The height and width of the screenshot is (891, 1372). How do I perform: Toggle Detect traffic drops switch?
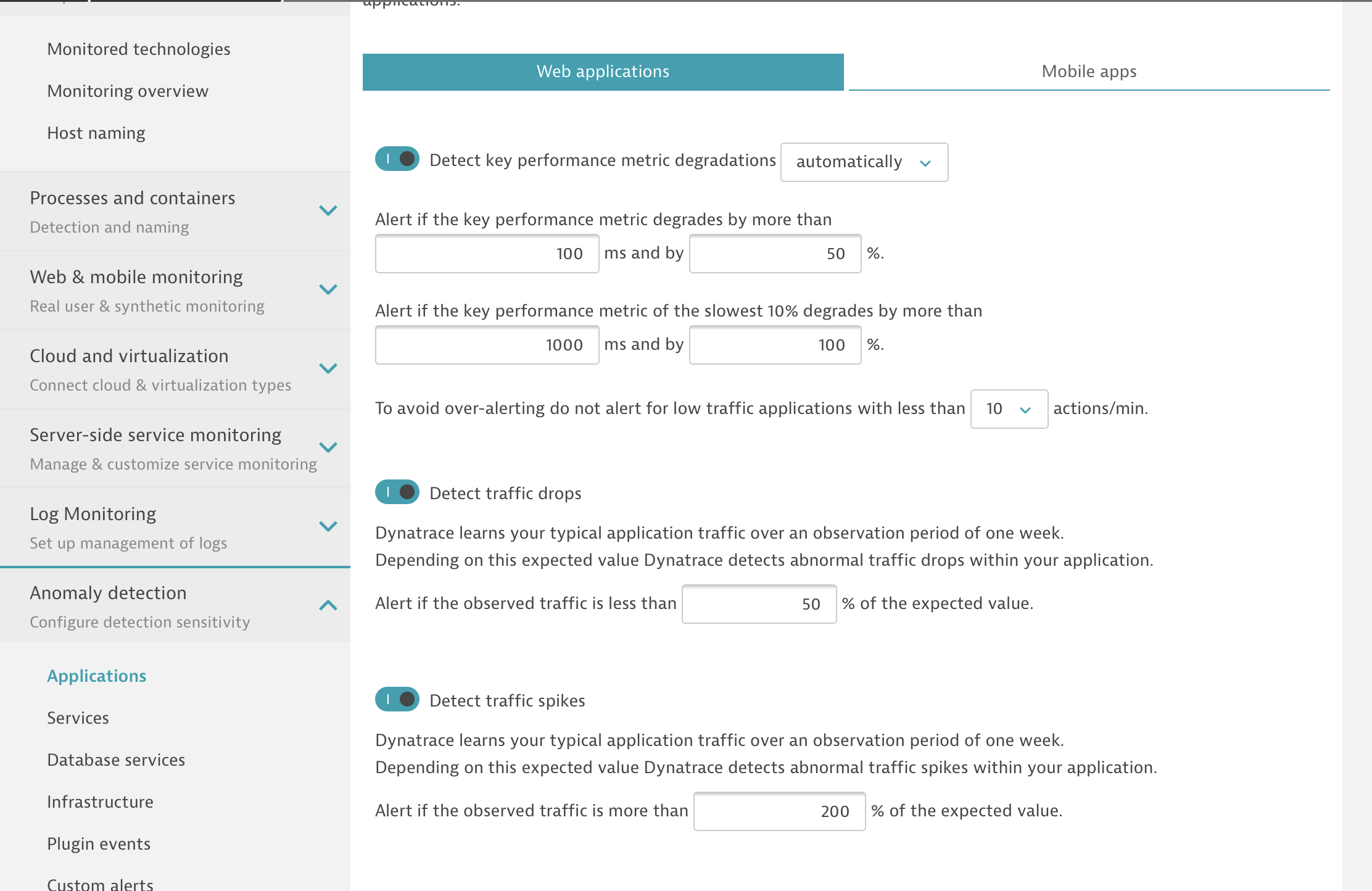(x=397, y=492)
